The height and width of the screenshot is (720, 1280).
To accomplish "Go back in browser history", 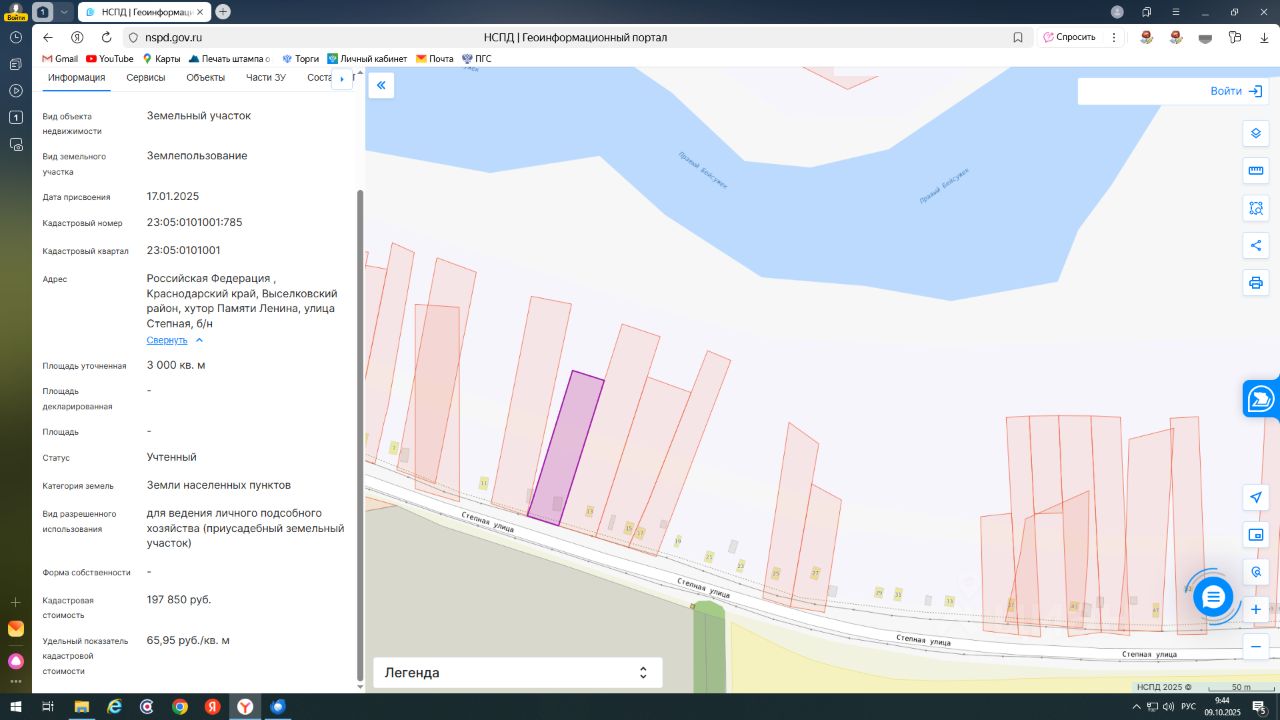I will [x=48, y=37].
